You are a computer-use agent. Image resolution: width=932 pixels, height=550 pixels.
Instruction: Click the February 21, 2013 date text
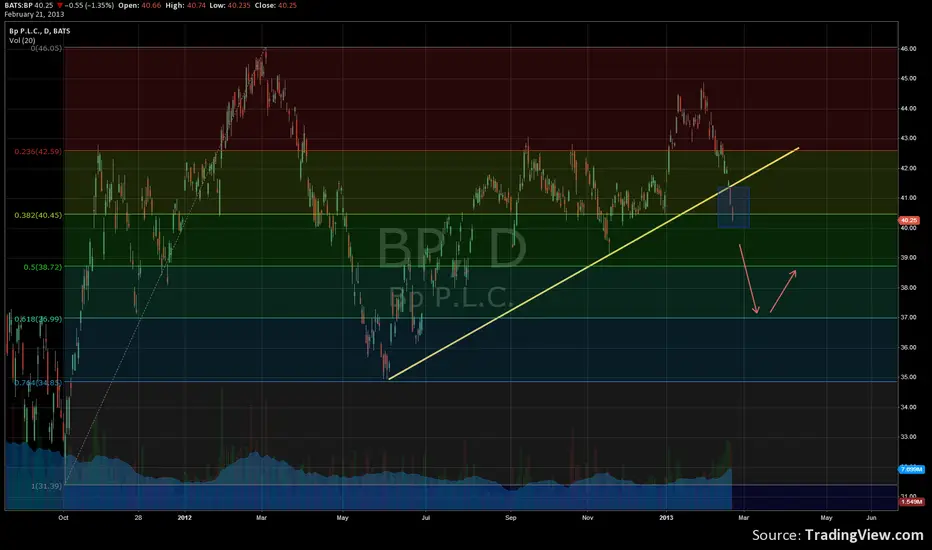34,14
